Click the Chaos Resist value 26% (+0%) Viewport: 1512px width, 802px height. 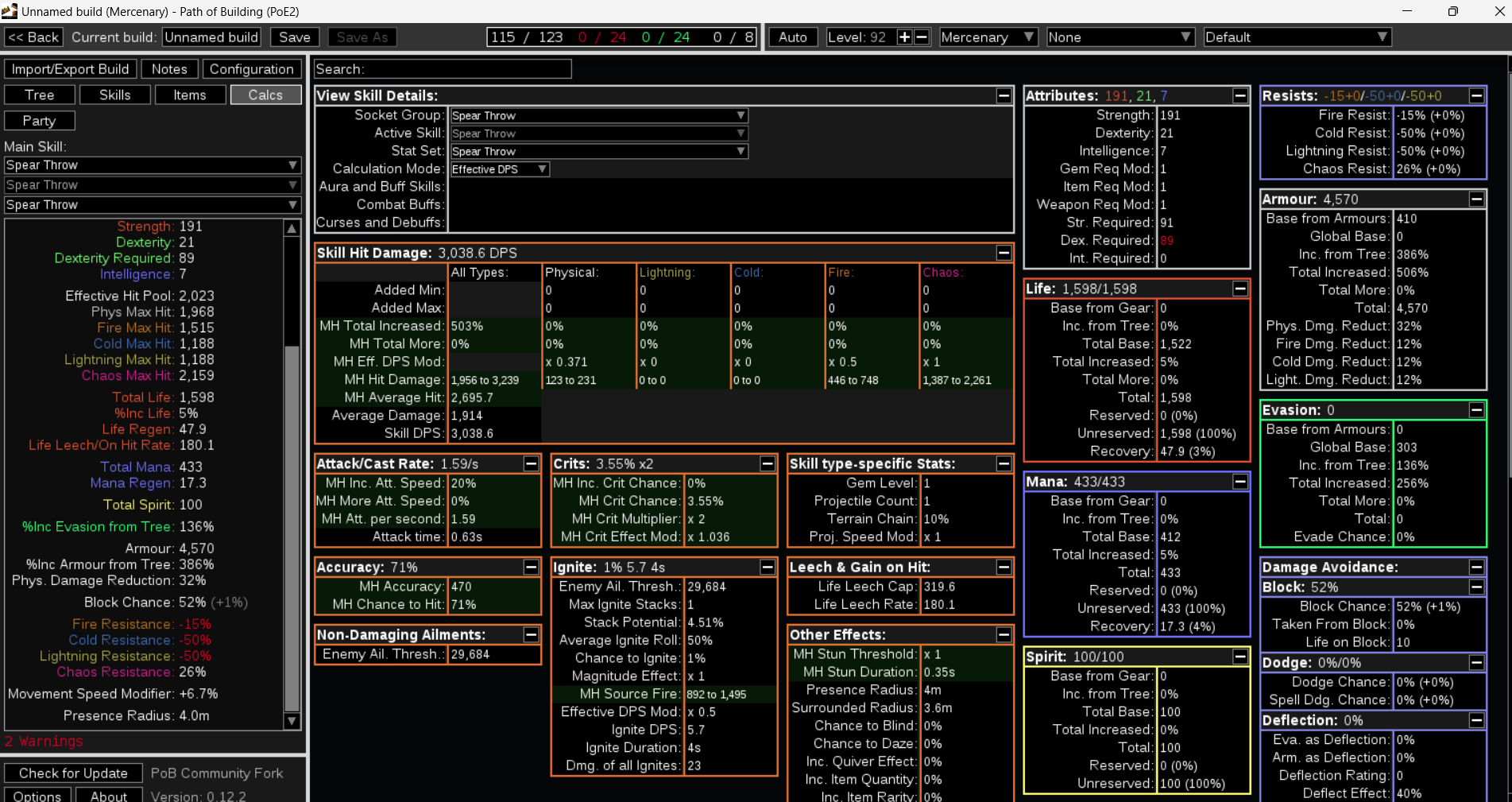tap(1429, 169)
